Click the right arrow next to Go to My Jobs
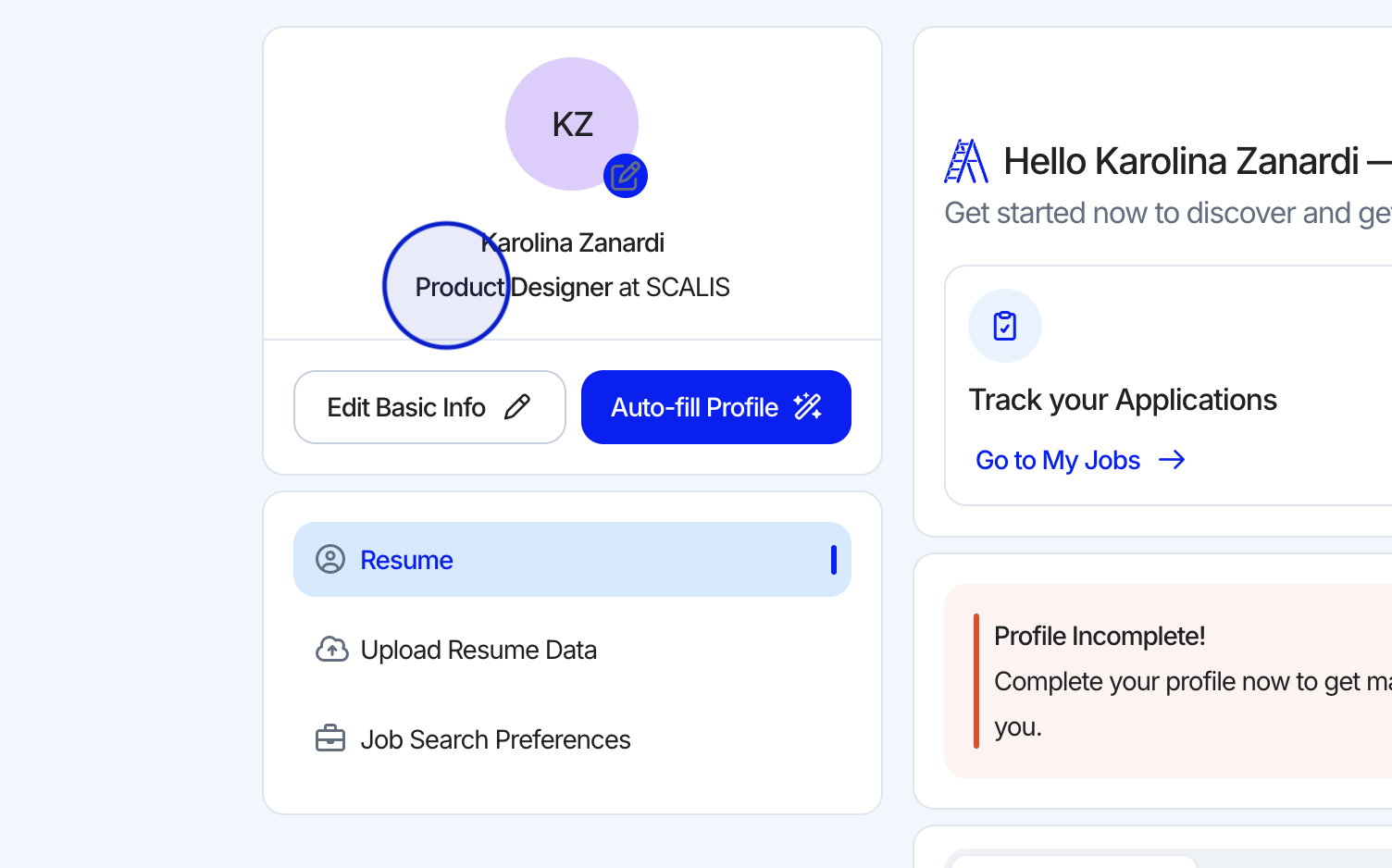 [1172, 460]
